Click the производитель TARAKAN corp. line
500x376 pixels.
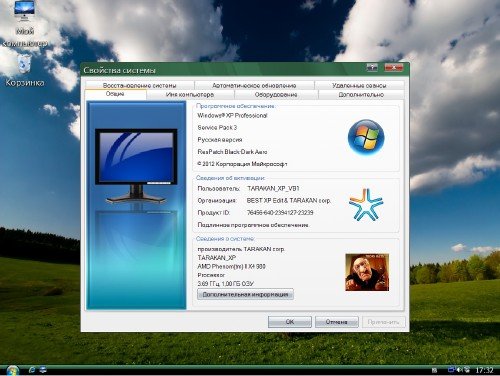point(241,249)
